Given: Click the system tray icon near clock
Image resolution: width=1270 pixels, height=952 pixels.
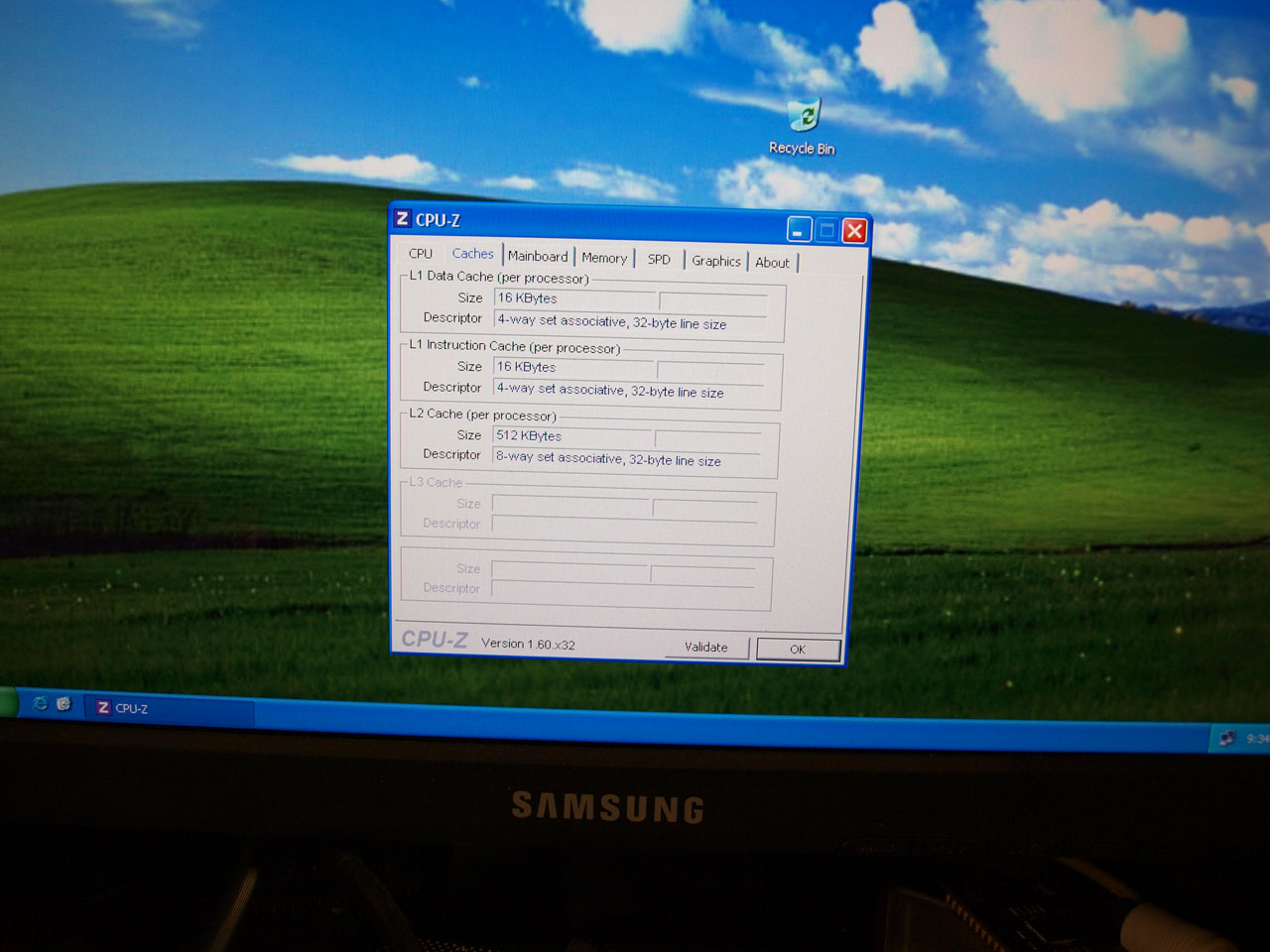Looking at the screenshot, I should point(1227,737).
